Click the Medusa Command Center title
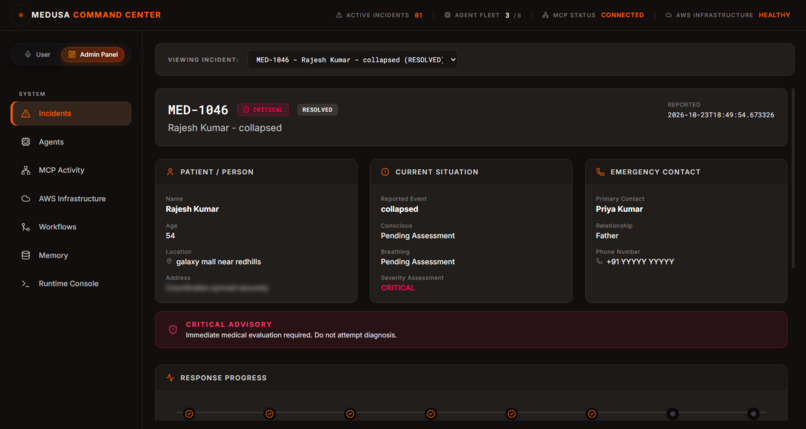The image size is (806, 429). tap(96, 15)
